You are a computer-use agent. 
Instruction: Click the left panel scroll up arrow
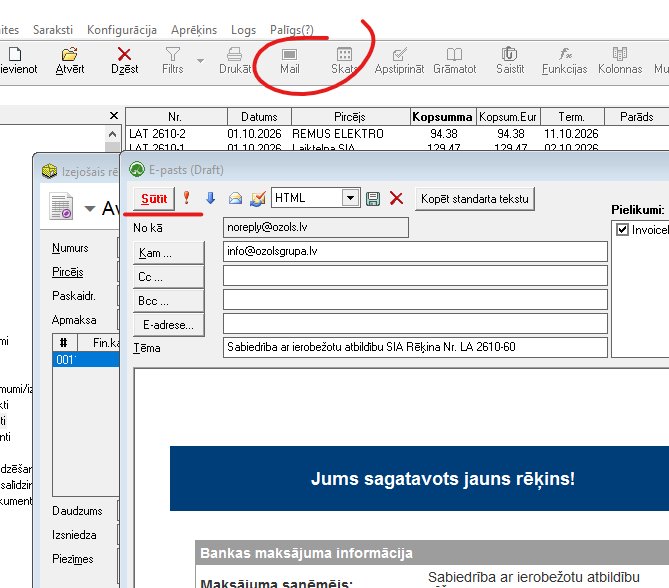point(112,134)
